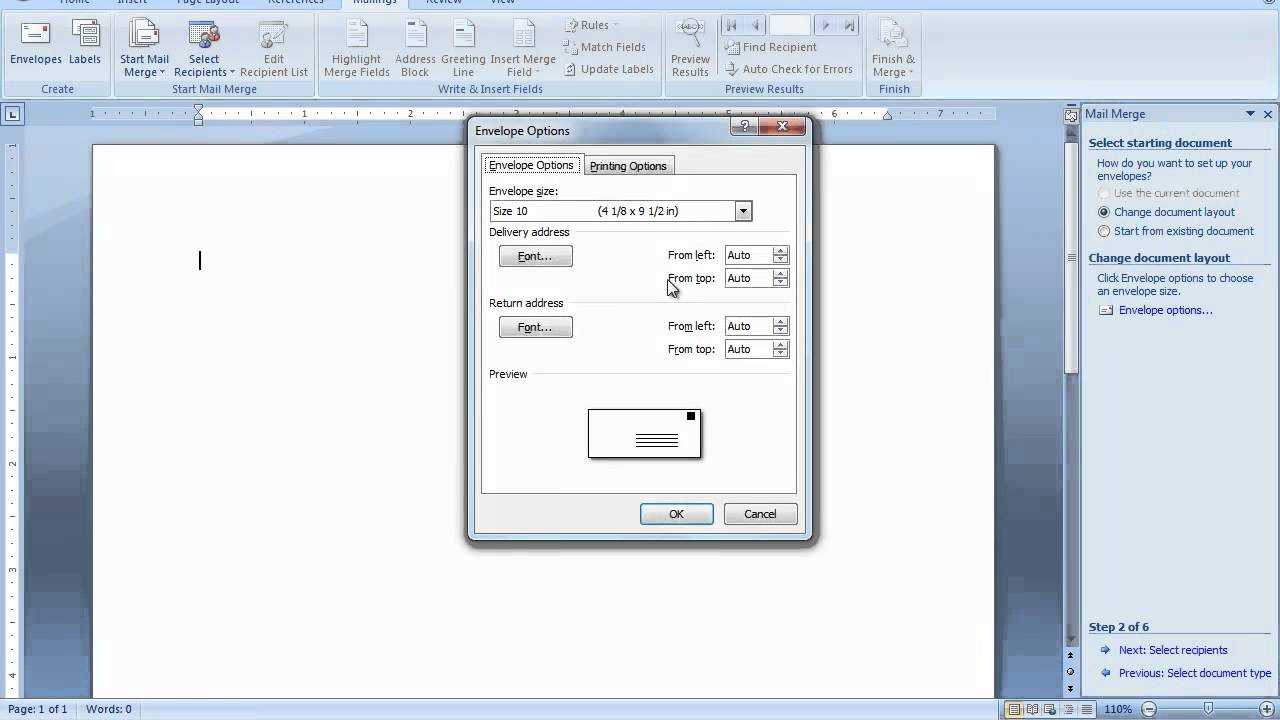This screenshot has width=1280, height=720.
Task: Open the Rules dropdown
Action: 591,25
